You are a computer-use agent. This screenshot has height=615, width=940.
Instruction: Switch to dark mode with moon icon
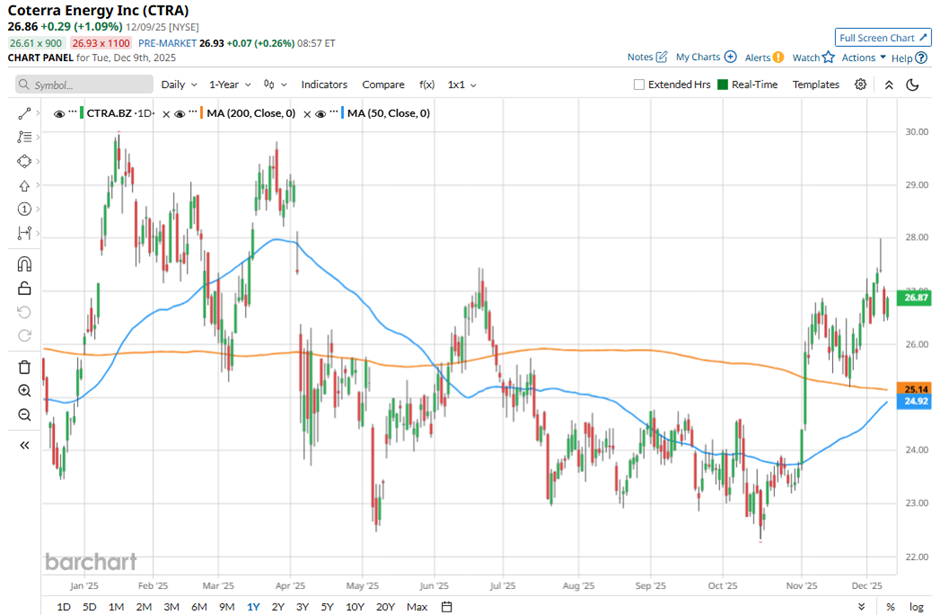click(912, 85)
